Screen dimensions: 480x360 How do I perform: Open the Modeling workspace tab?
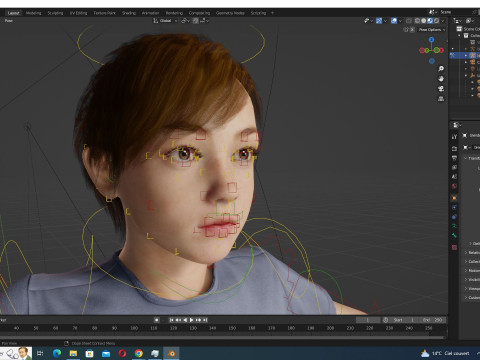[33, 13]
